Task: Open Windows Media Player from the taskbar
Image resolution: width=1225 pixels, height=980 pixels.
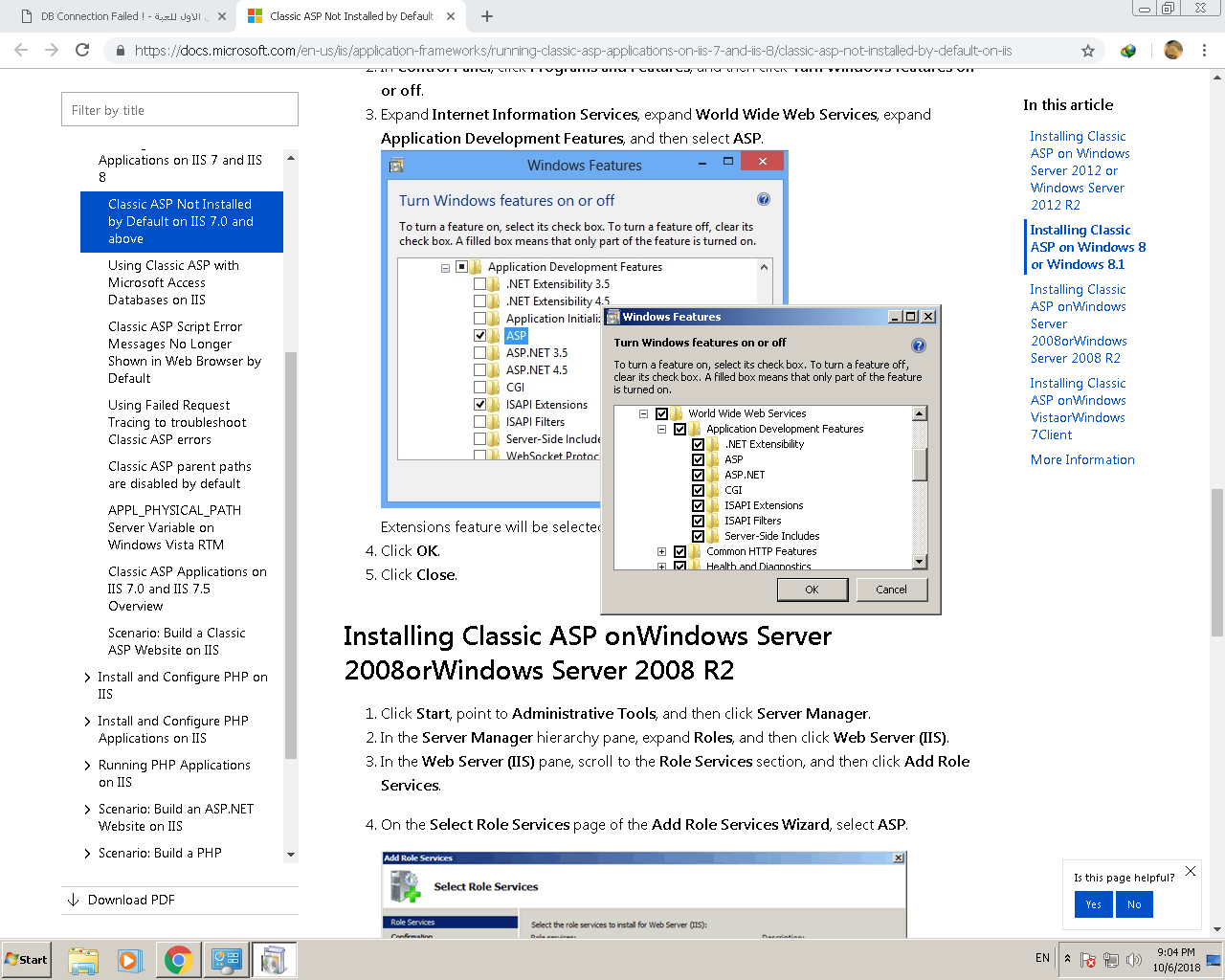Action: (130, 960)
